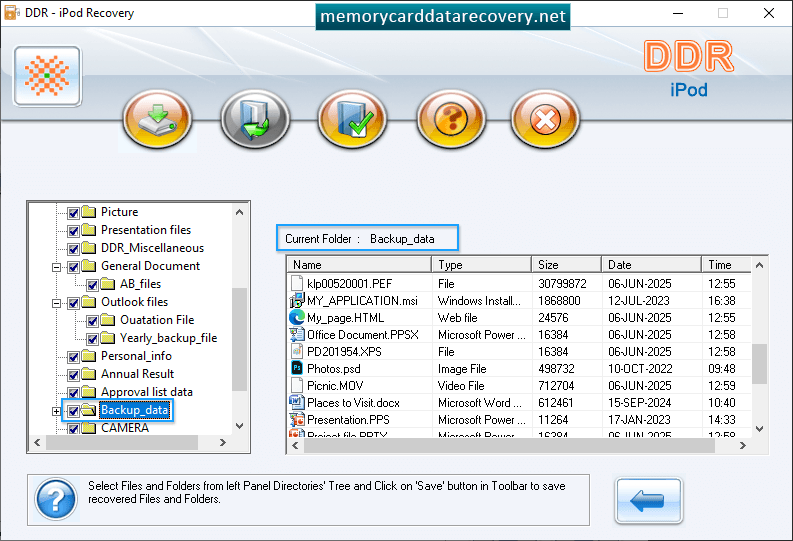Screen dimensions: 793x541
Task: Click the AB_files folder icon
Action: point(108,284)
